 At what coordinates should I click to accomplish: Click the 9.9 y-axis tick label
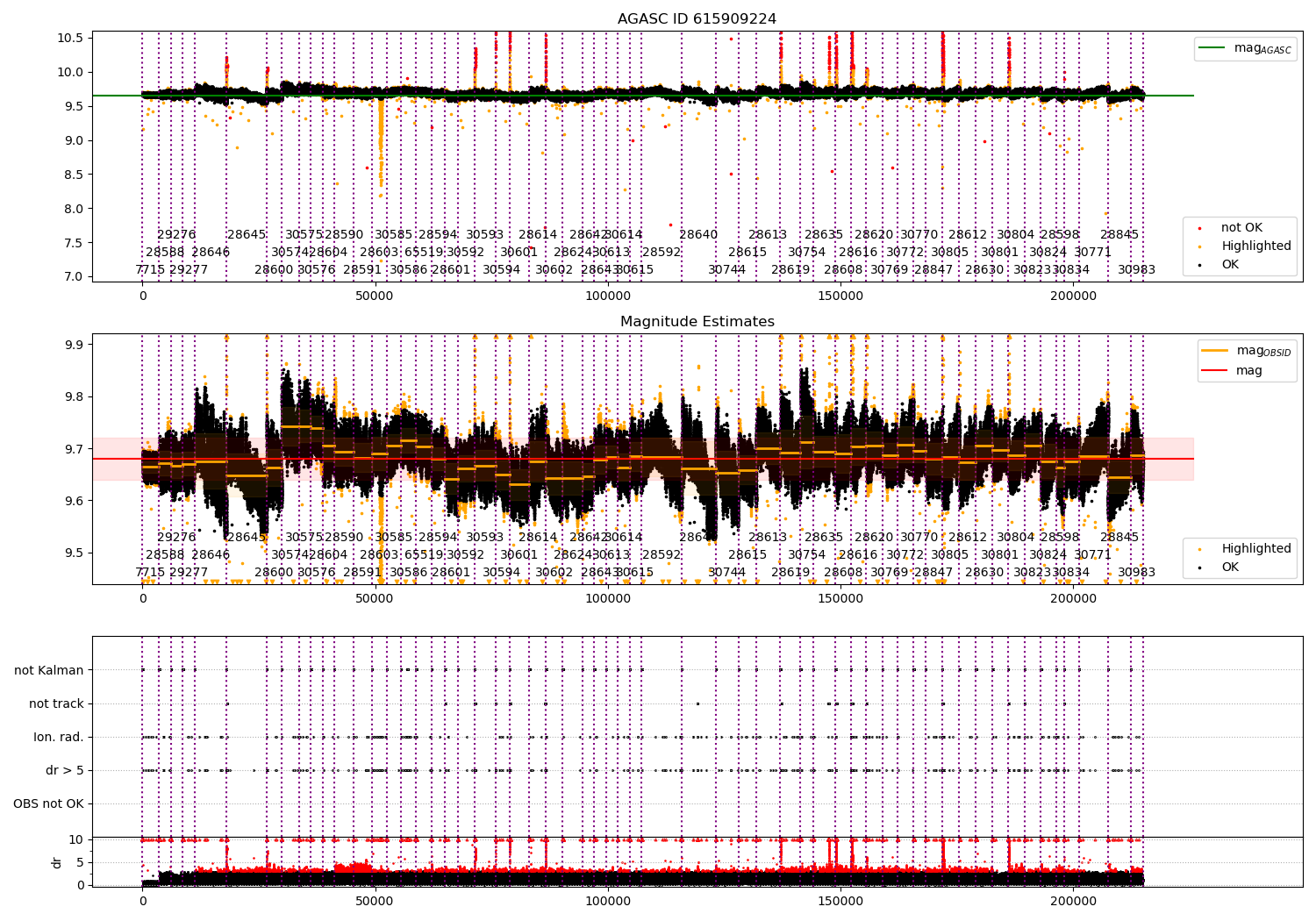(74, 345)
